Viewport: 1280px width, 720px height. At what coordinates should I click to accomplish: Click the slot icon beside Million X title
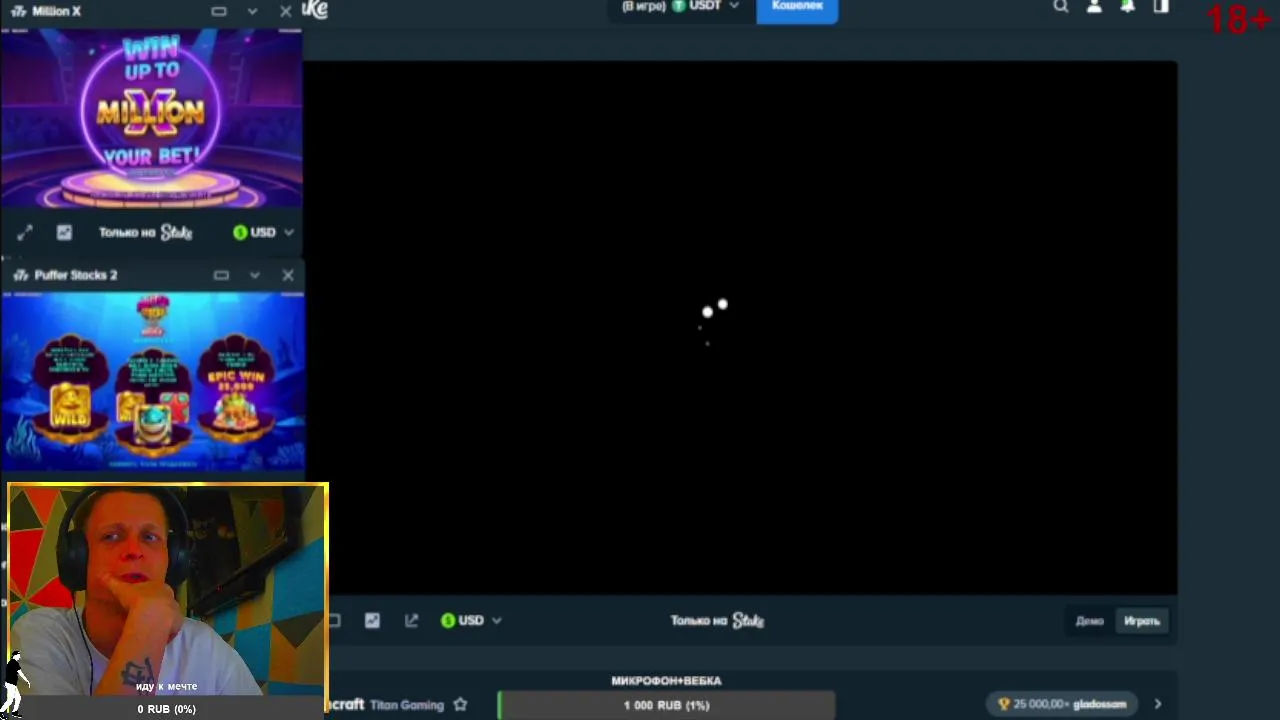click(x=19, y=11)
